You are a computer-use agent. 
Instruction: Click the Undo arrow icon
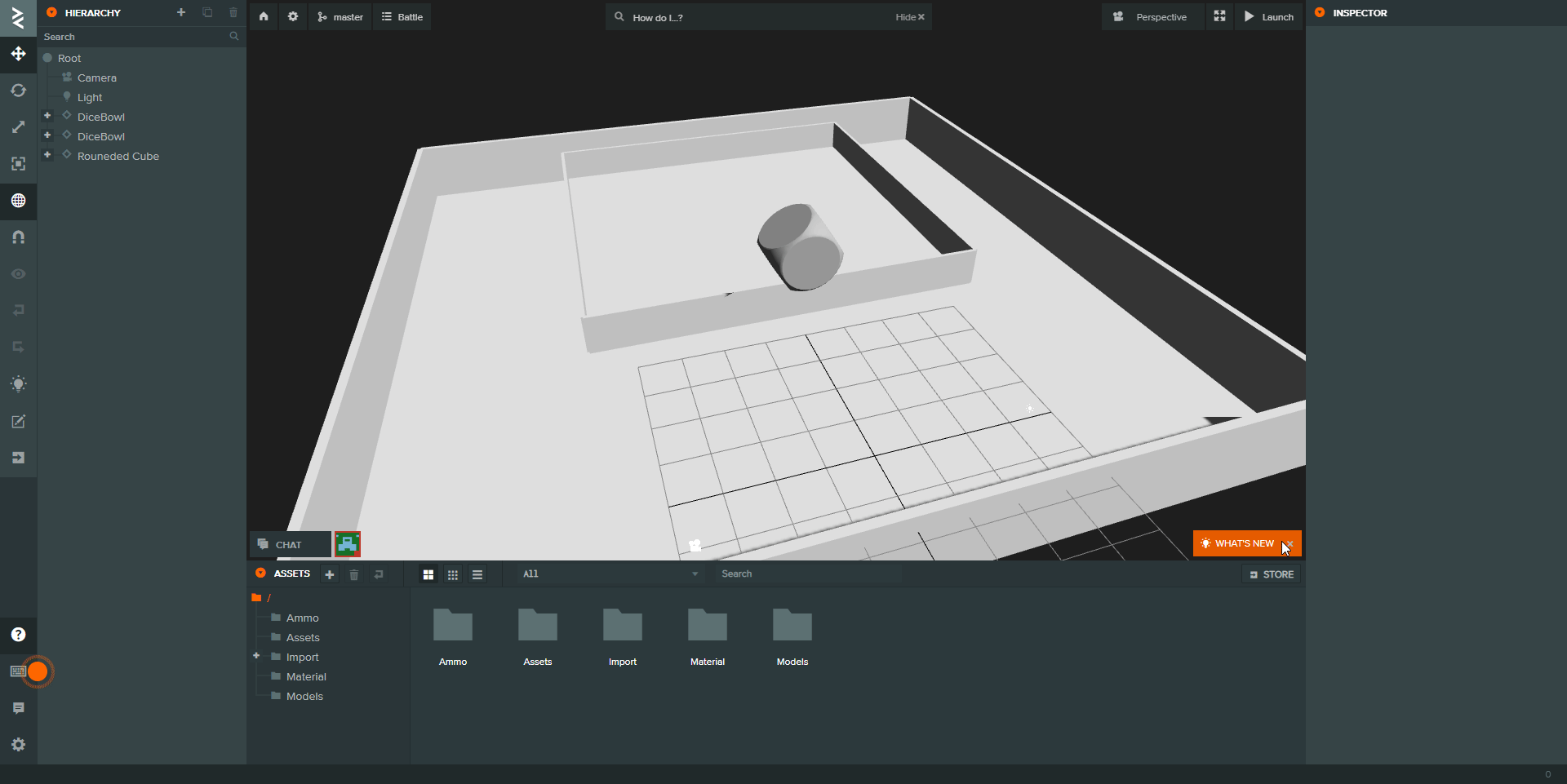18,311
